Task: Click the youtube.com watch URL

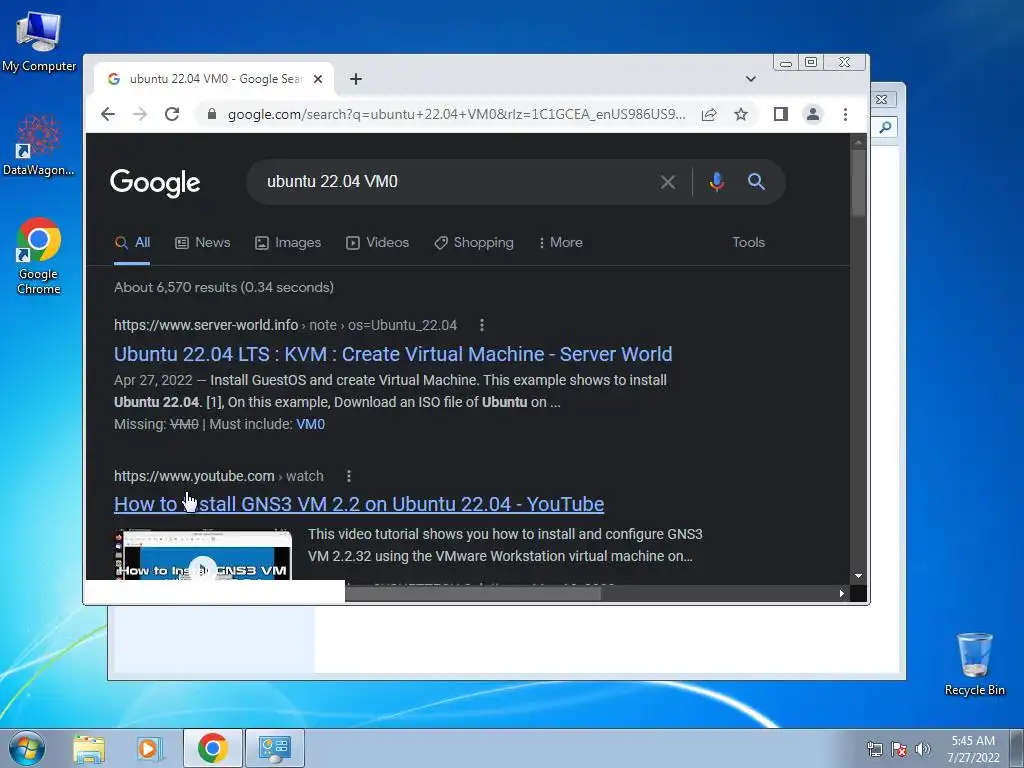Action: (x=219, y=476)
